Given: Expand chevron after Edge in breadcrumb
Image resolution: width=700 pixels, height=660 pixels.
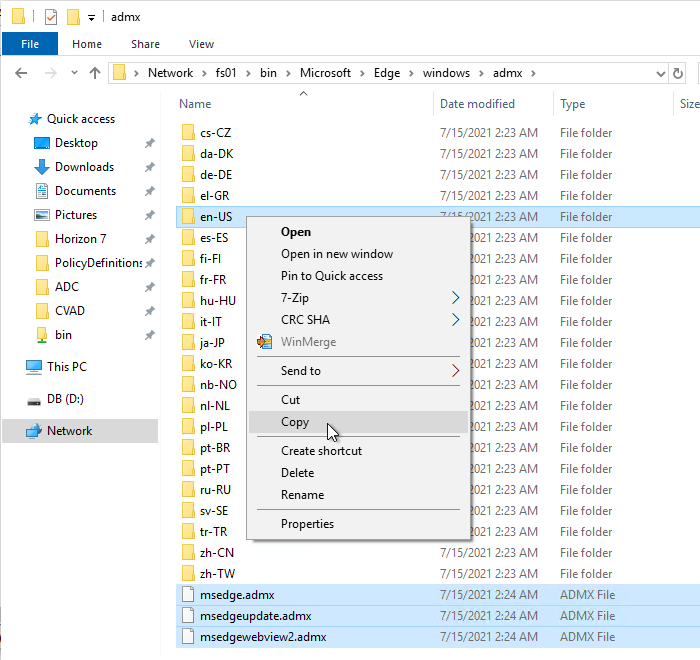Looking at the screenshot, I should point(411,73).
